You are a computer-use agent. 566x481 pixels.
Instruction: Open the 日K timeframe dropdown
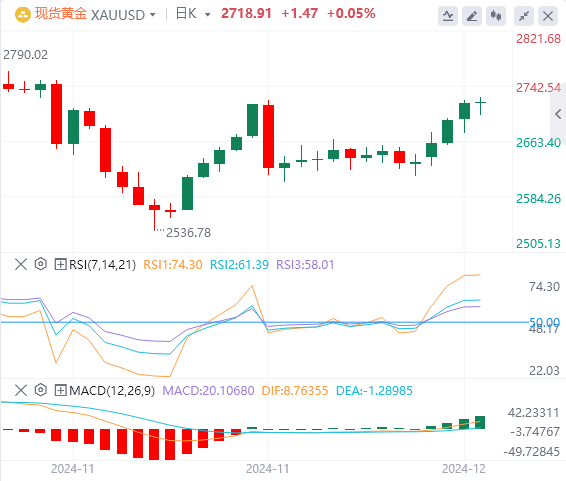coord(208,15)
